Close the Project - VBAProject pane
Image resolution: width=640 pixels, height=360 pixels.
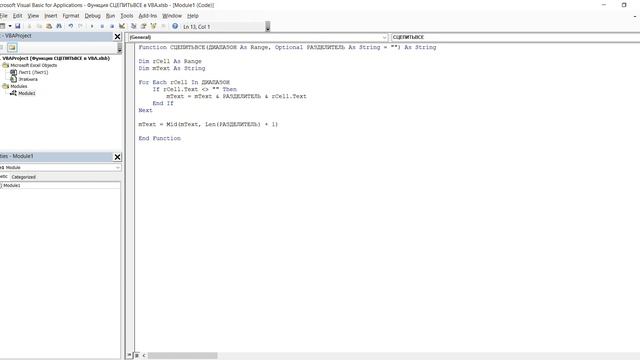pos(117,37)
